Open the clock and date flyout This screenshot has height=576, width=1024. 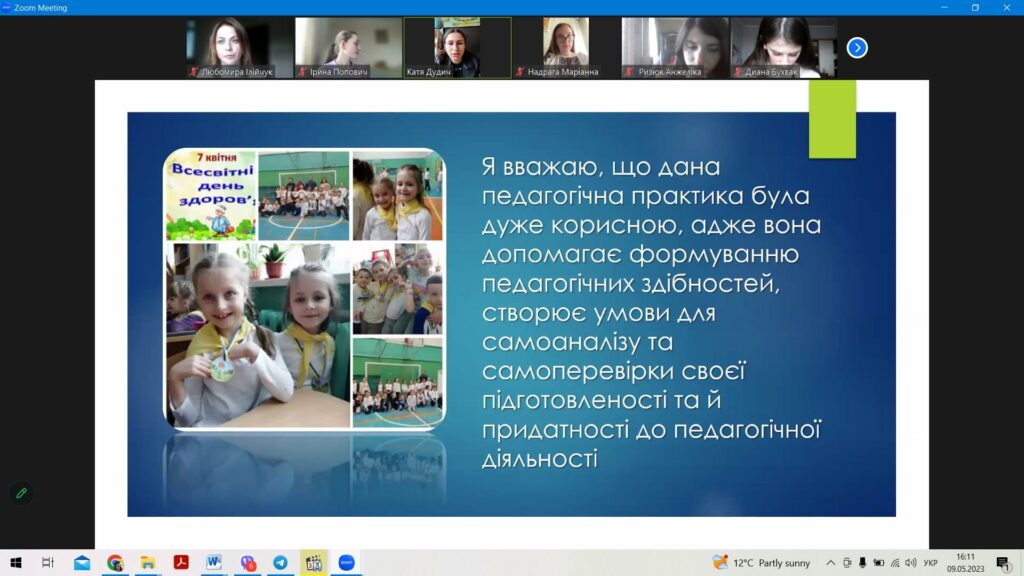[x=965, y=562]
